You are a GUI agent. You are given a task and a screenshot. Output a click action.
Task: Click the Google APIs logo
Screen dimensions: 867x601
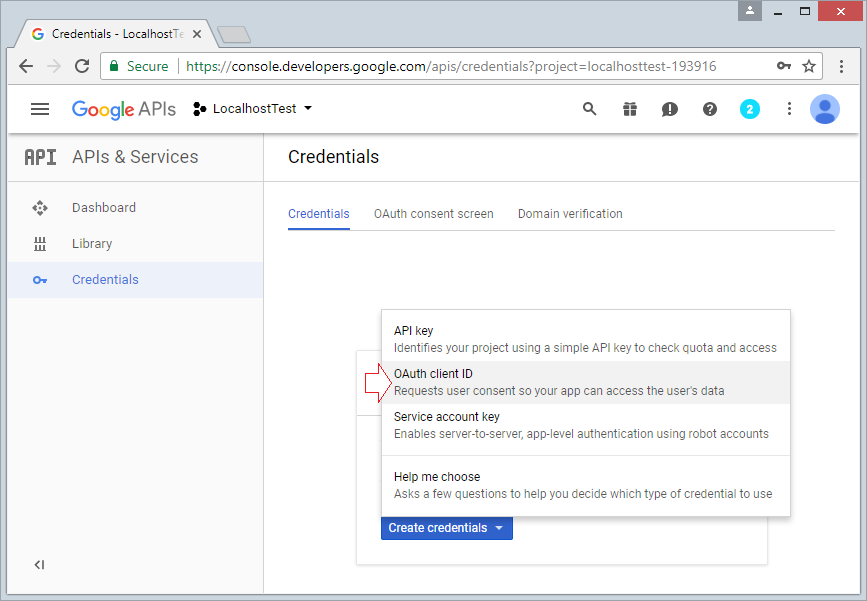tap(124, 109)
